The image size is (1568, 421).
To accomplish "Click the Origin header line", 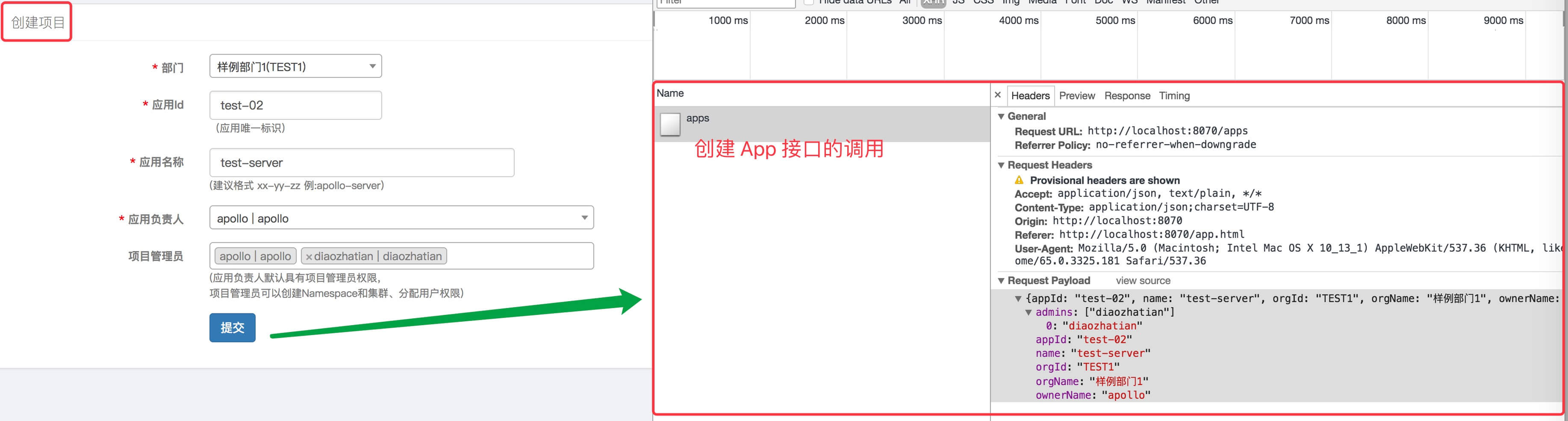I will pos(1098,221).
